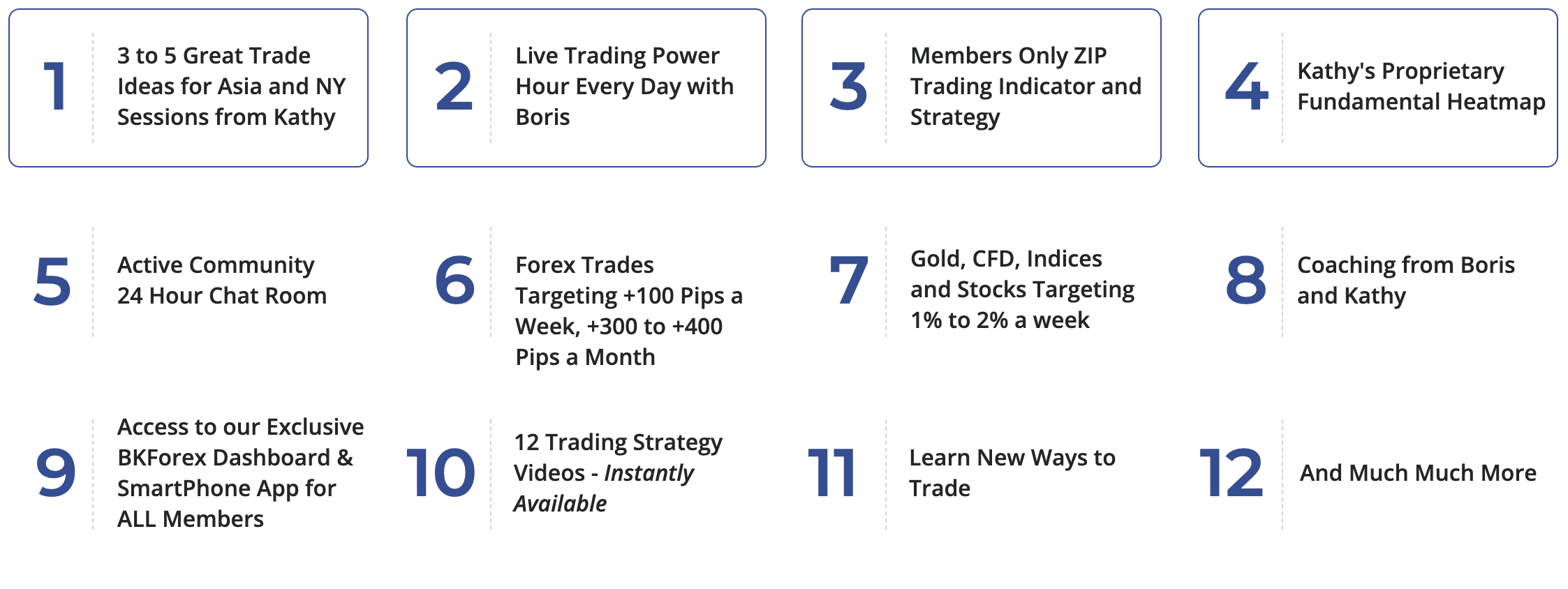This screenshot has height=589, width=1568.
Task: Click the number 9 numeral icon
Action: tap(56, 473)
